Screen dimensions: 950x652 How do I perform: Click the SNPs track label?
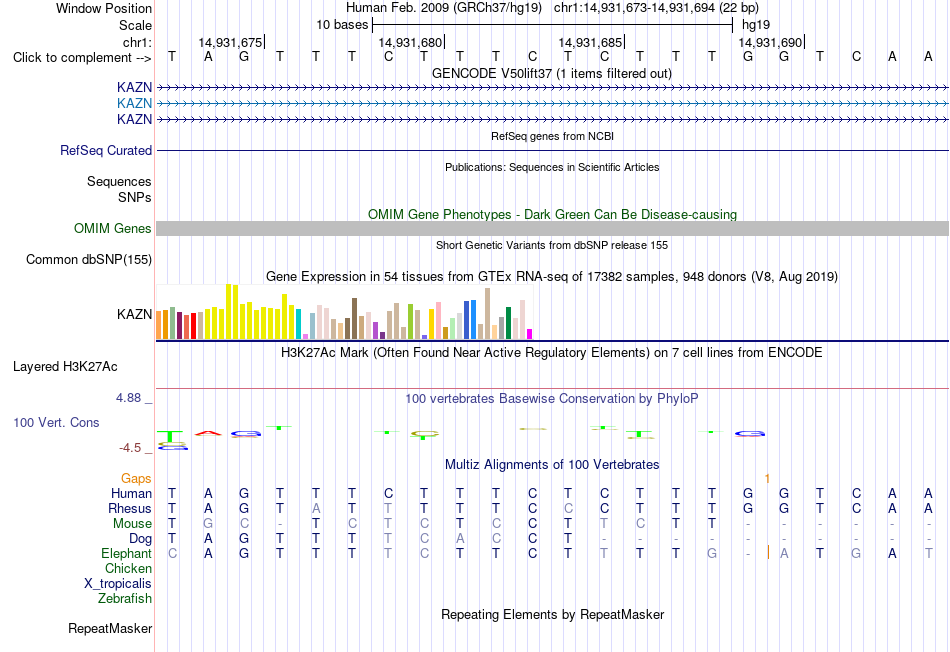point(135,197)
